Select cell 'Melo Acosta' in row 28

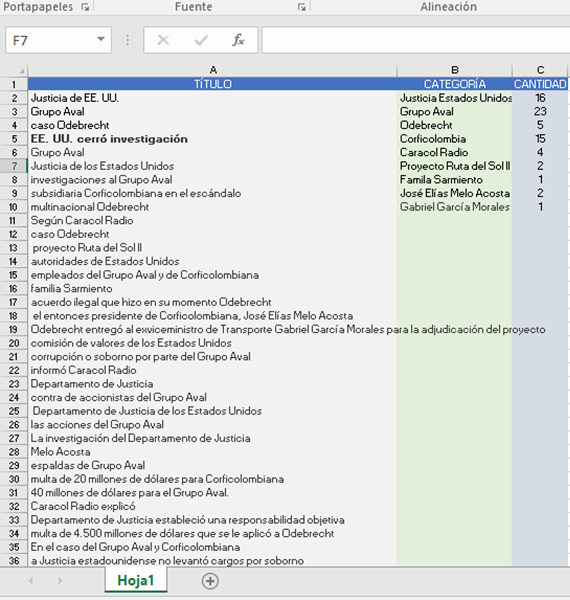(x=213, y=452)
